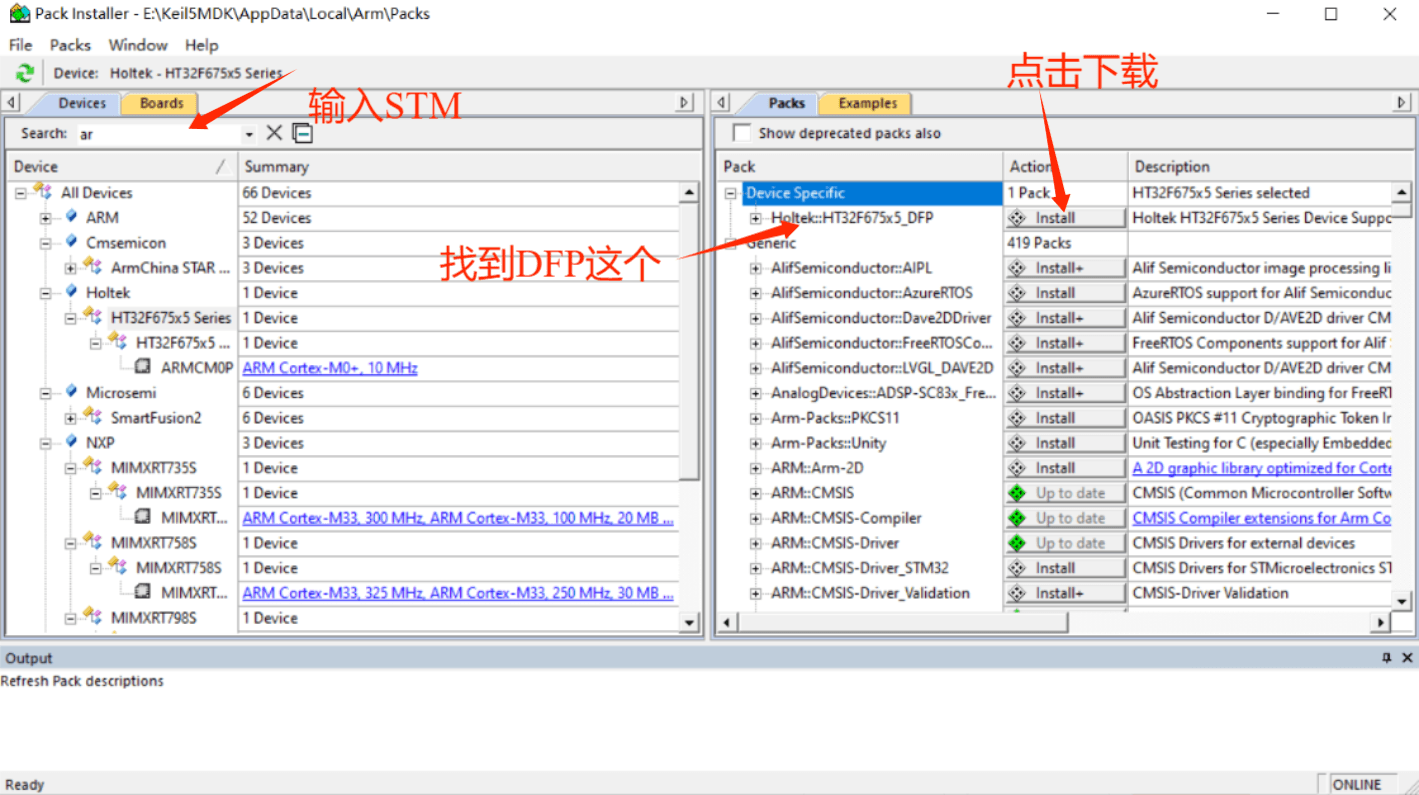The width and height of the screenshot is (1419, 795).
Task: Install AlifSemiconductor::AzureRTOS pack
Action: coord(1065,293)
